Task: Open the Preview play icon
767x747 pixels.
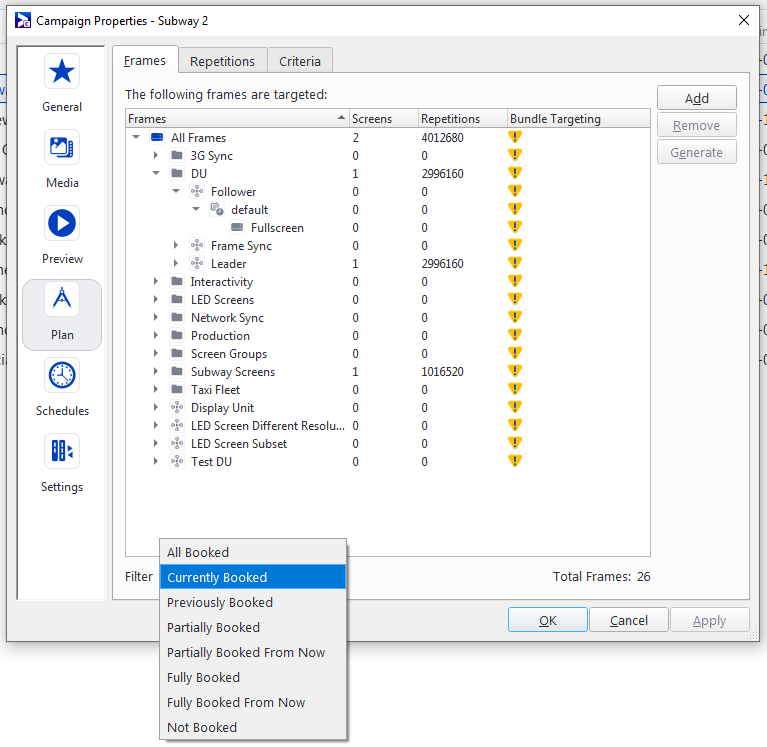Action: (62, 224)
